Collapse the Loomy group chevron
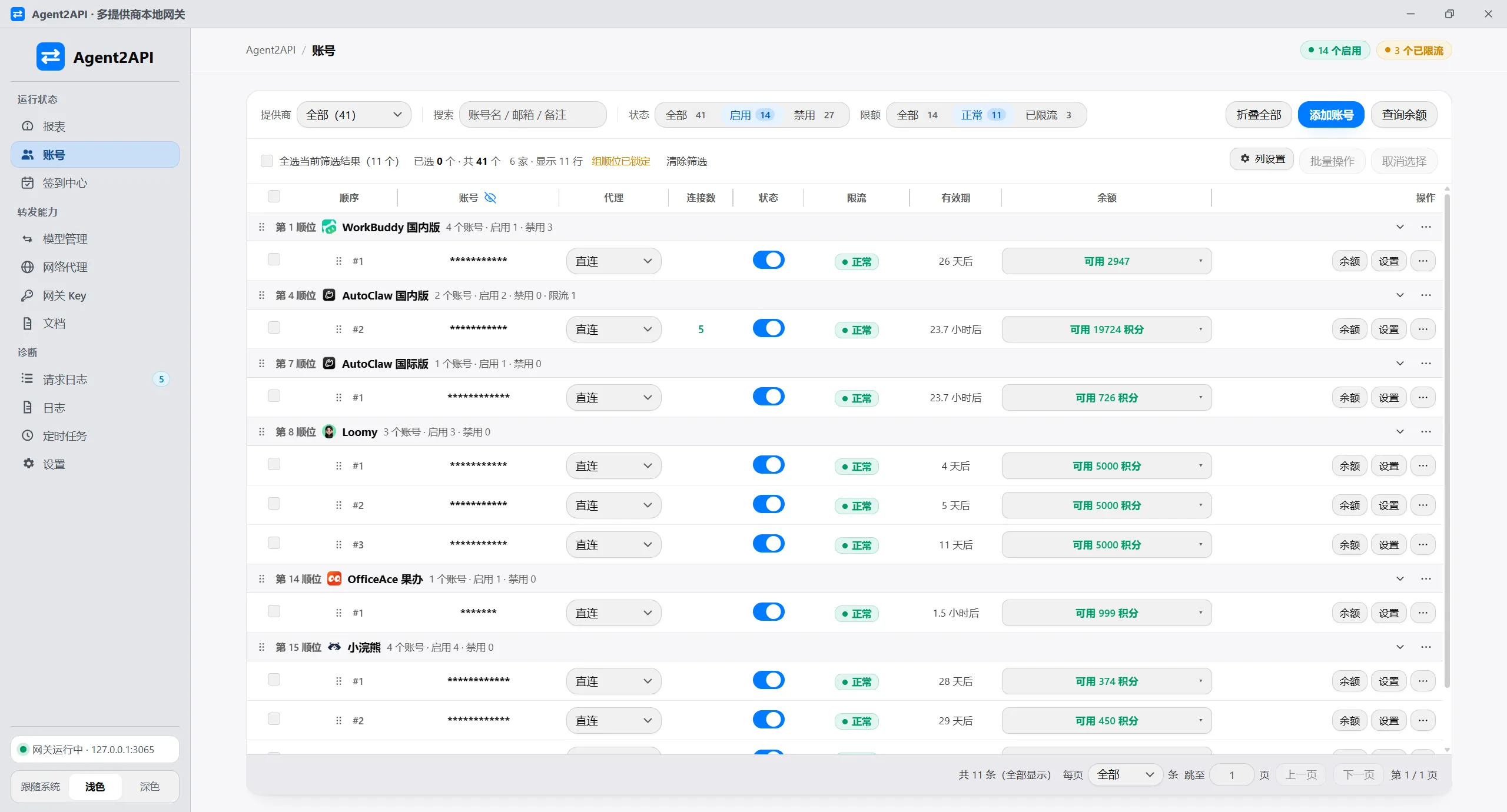Screen dimensions: 1507x812 [1400, 432]
